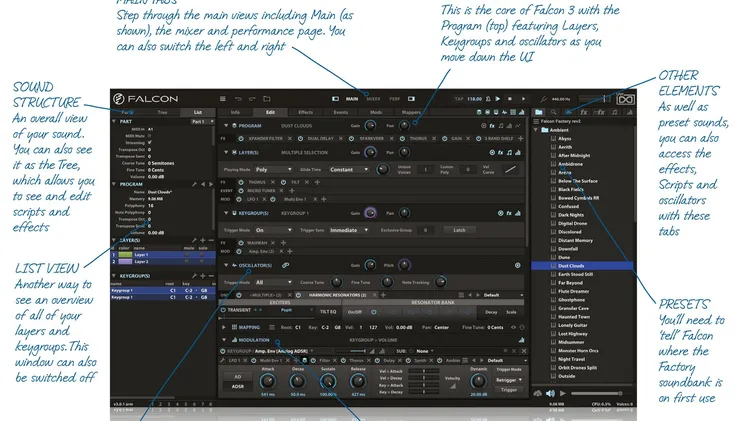Add effect with plus after 3 BAND SHELF

click(520, 139)
